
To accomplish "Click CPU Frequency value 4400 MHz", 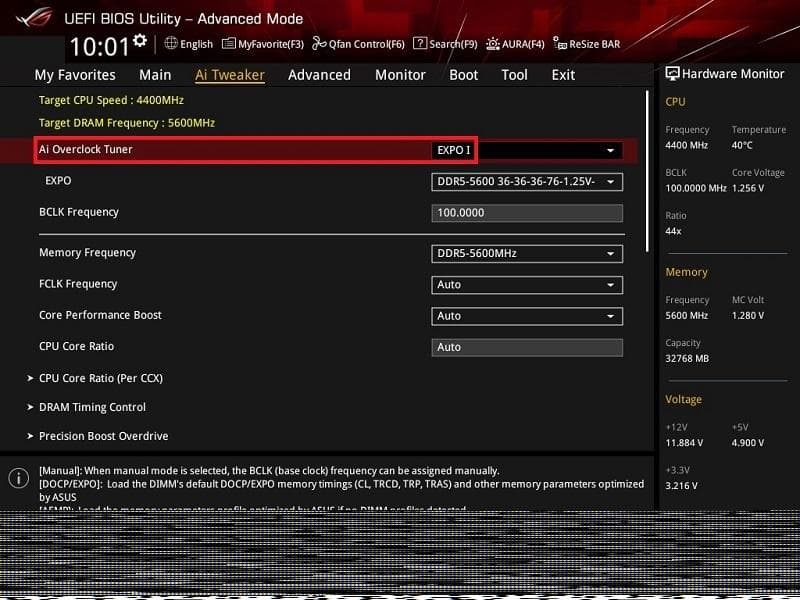I will coord(686,145).
